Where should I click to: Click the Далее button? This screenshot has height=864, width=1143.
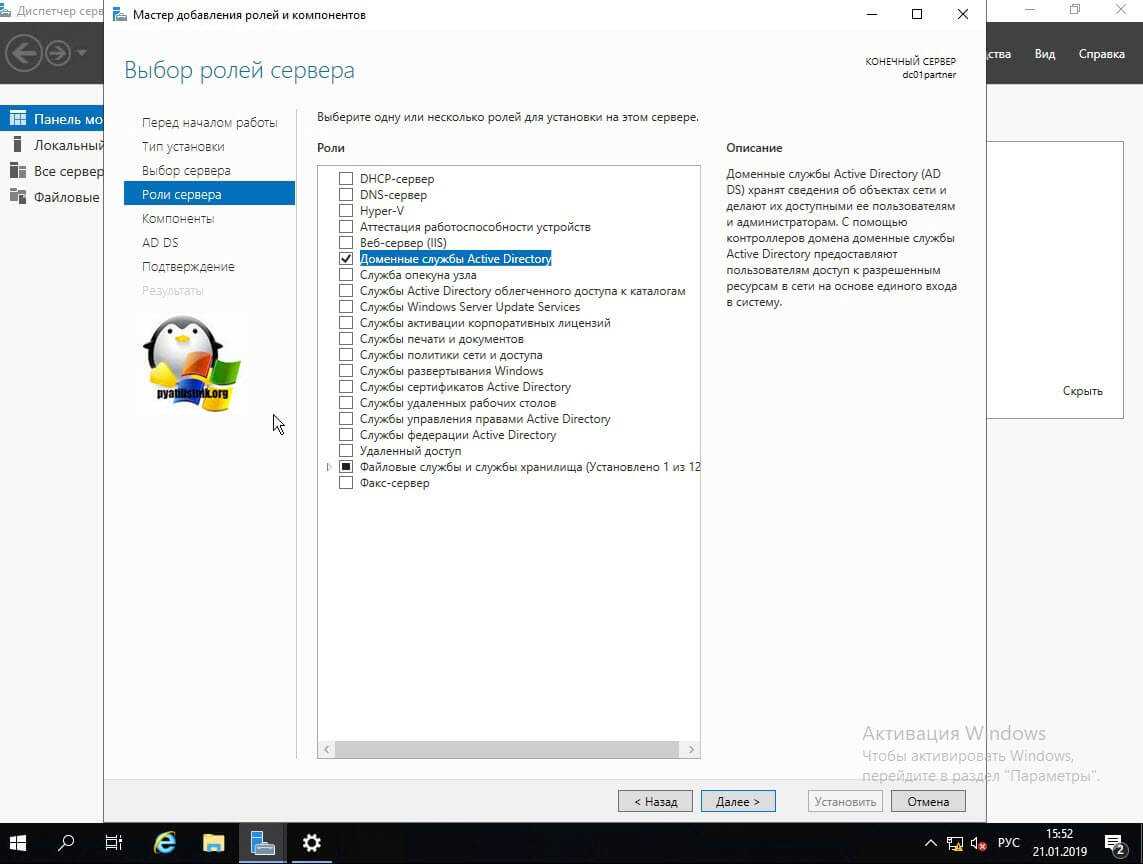[738, 801]
